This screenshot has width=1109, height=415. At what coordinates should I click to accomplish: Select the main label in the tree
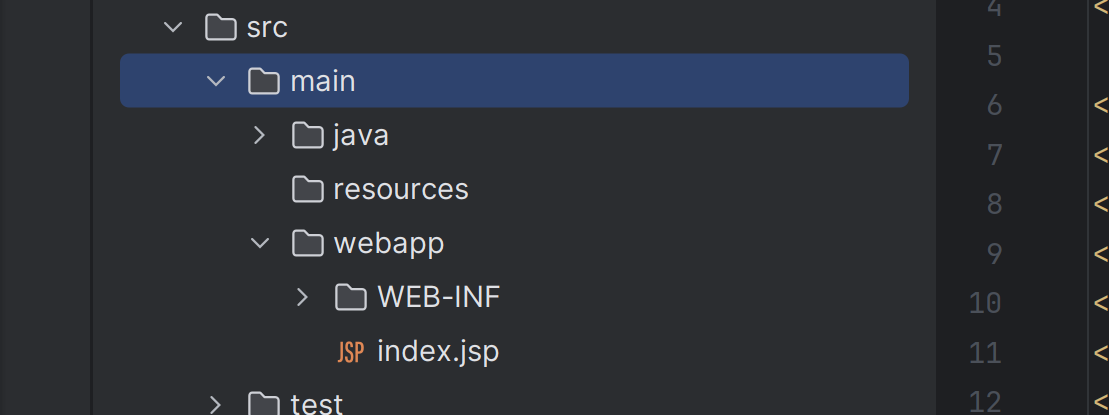pyautogui.click(x=323, y=81)
